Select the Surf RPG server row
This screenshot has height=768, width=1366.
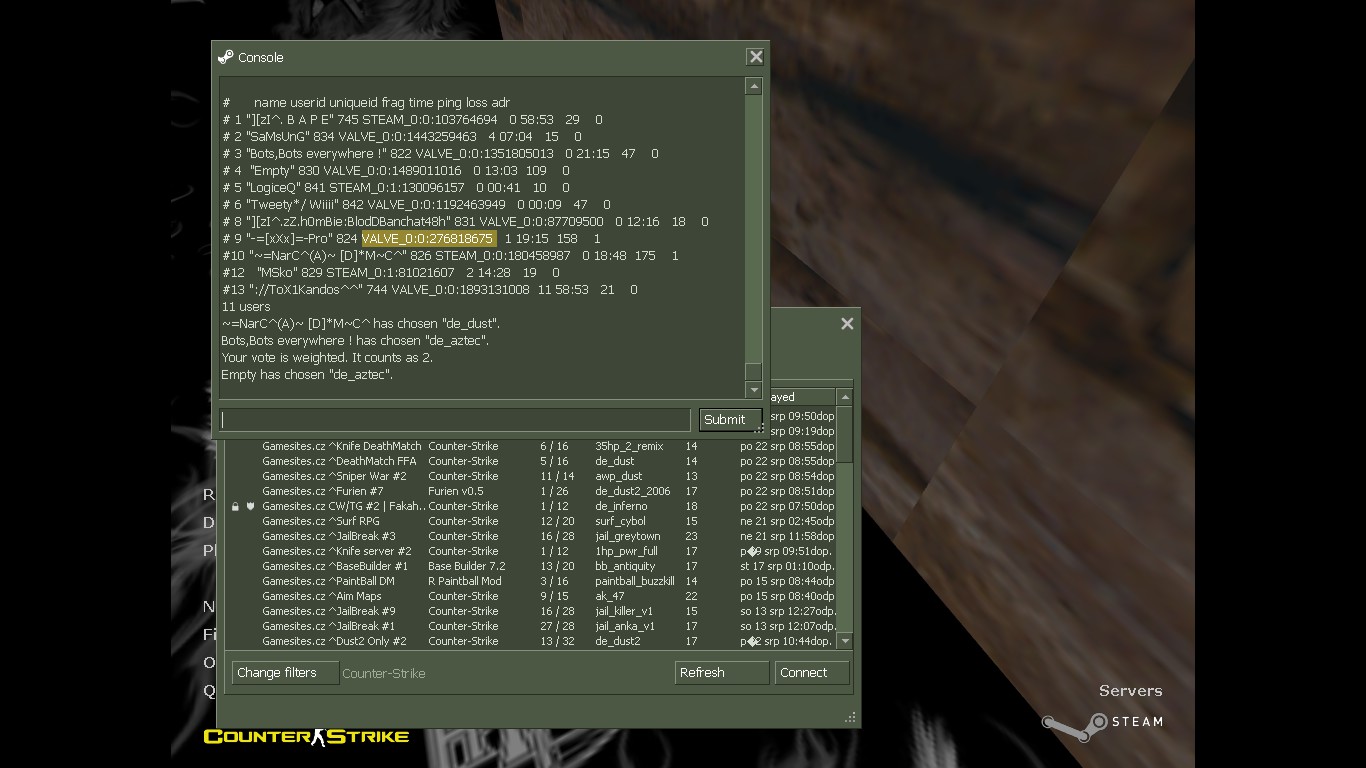530,521
